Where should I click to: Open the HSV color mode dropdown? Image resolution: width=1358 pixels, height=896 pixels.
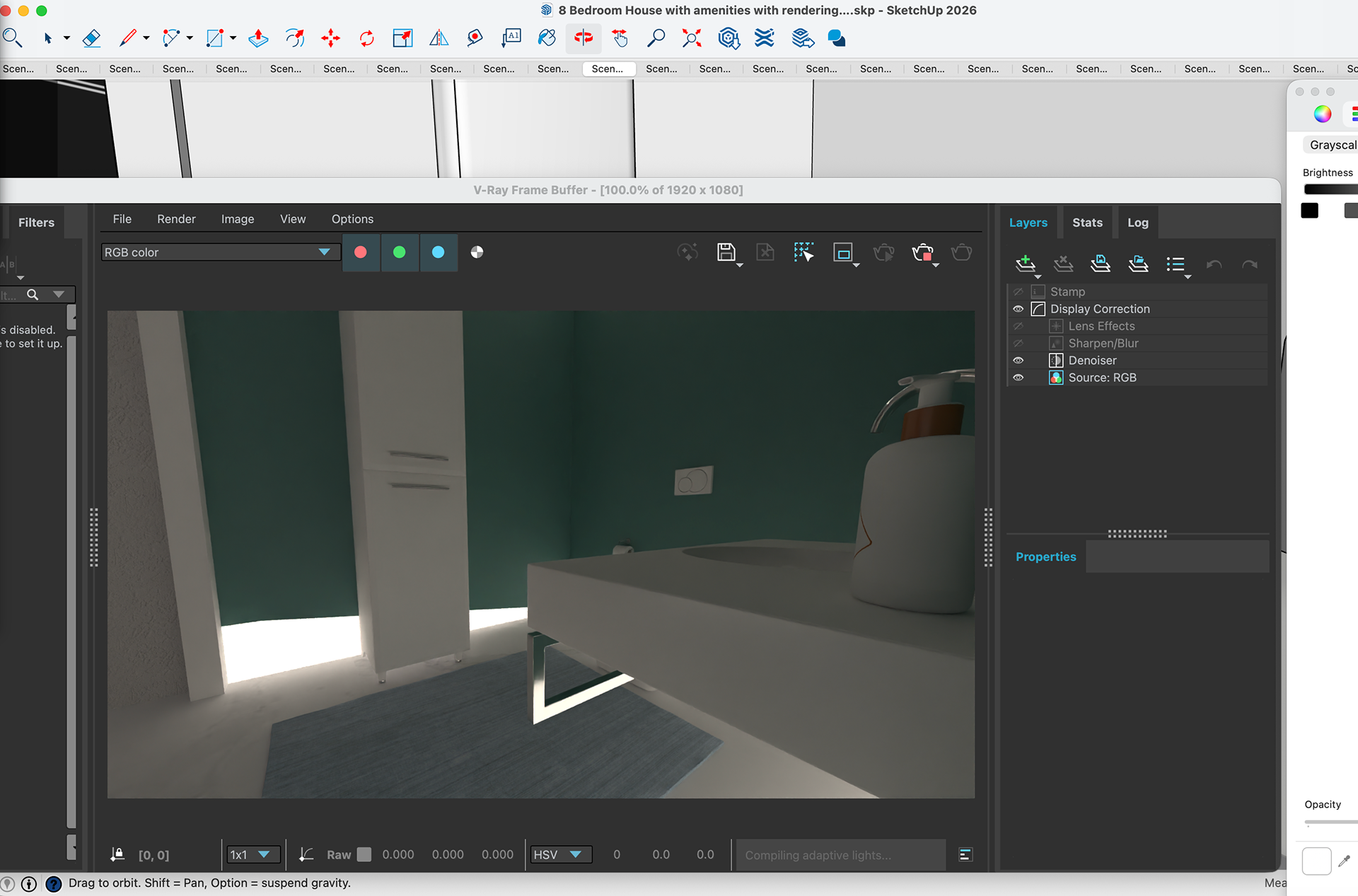point(560,854)
